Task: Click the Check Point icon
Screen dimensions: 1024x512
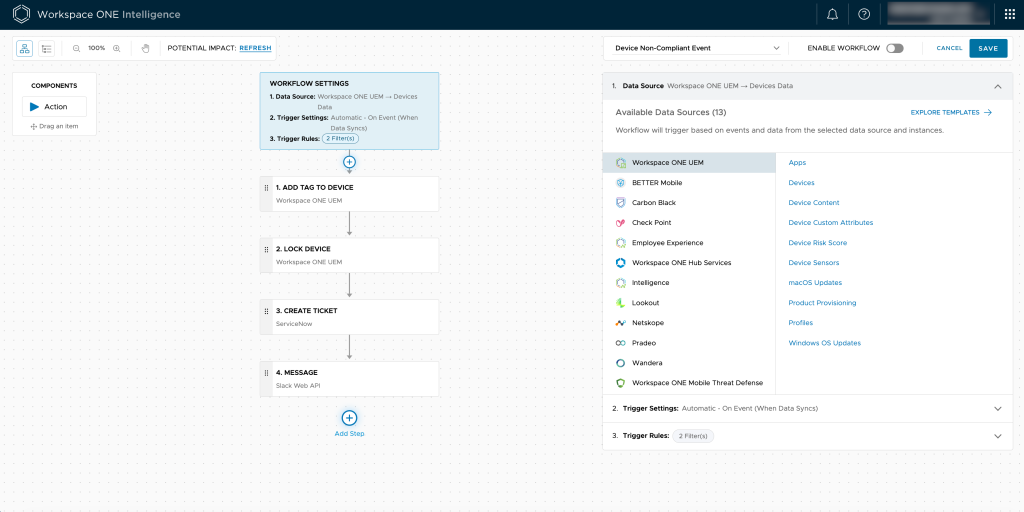Action: [620, 223]
